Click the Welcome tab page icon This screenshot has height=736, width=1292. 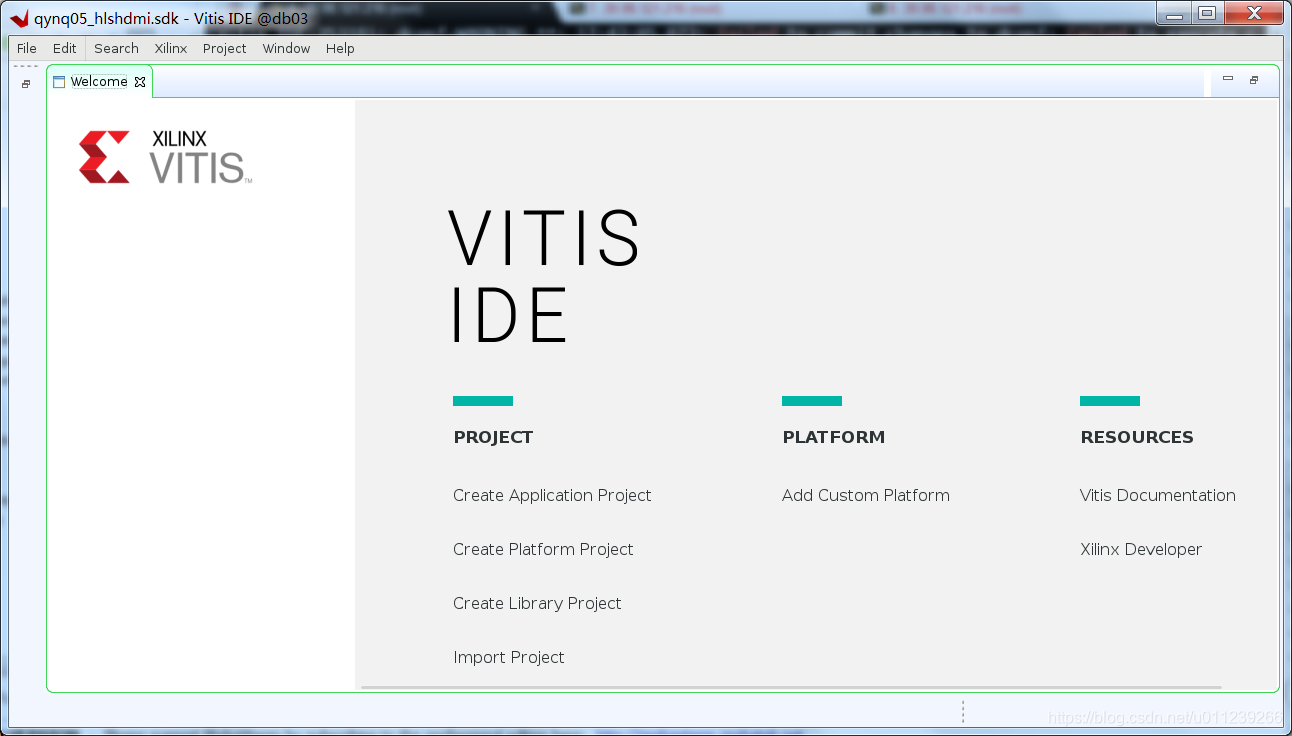[x=59, y=82]
